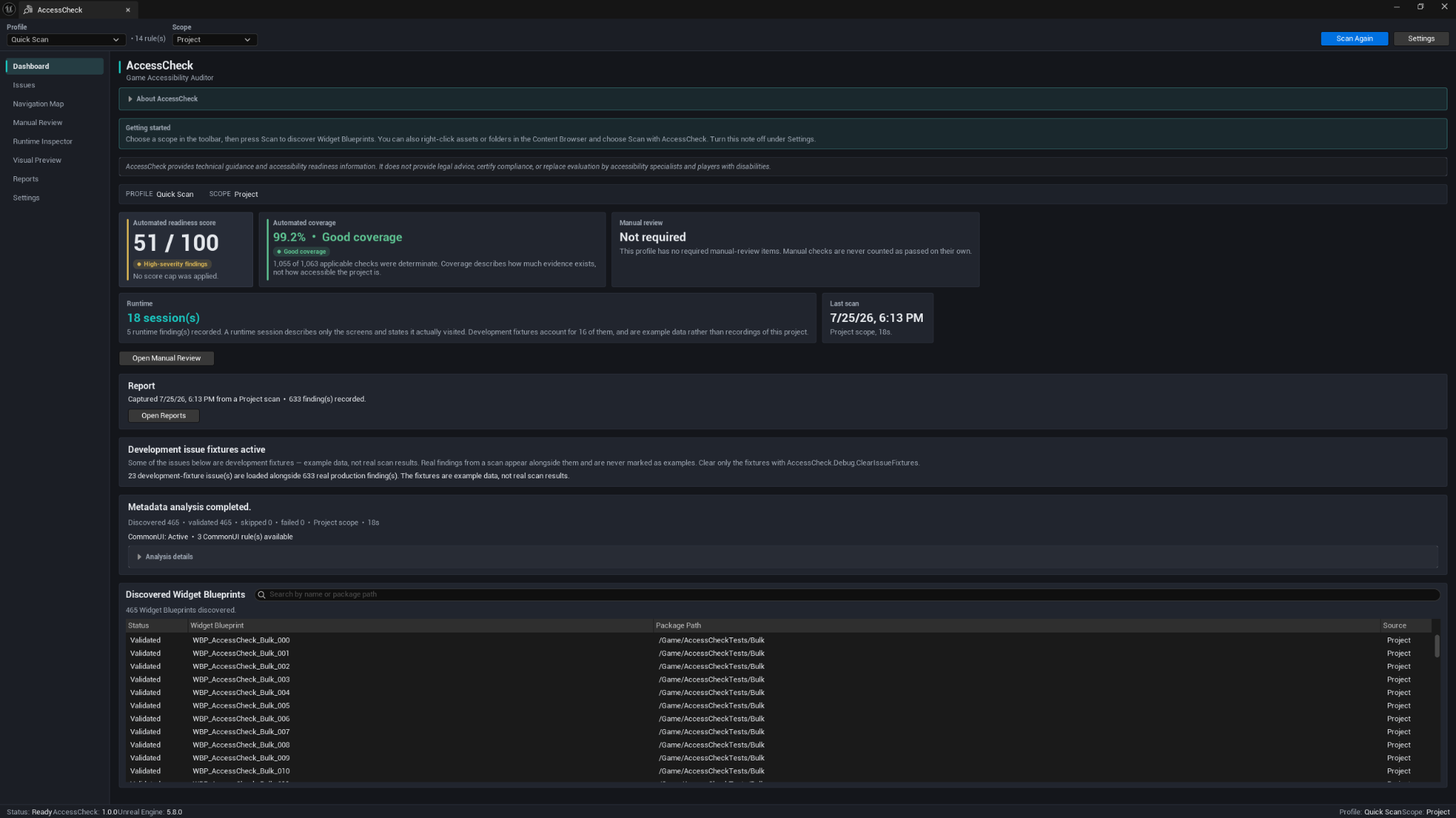
Task: Click the 14 rule(s) label
Action: (x=150, y=39)
